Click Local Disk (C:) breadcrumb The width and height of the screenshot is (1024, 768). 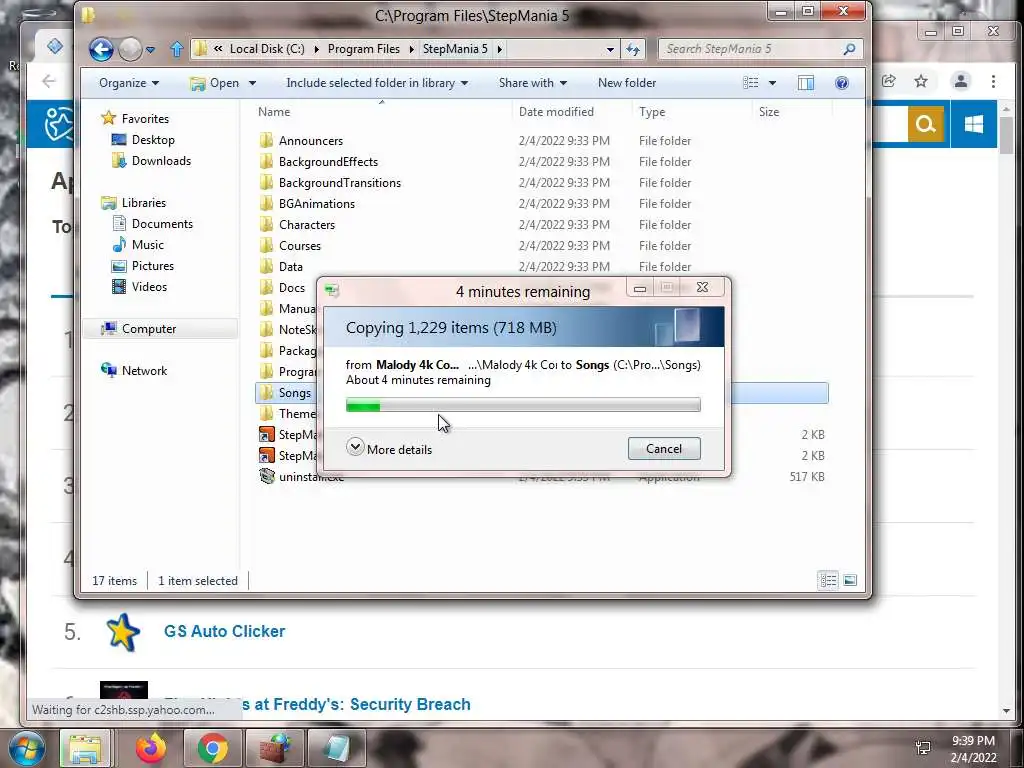(267, 49)
